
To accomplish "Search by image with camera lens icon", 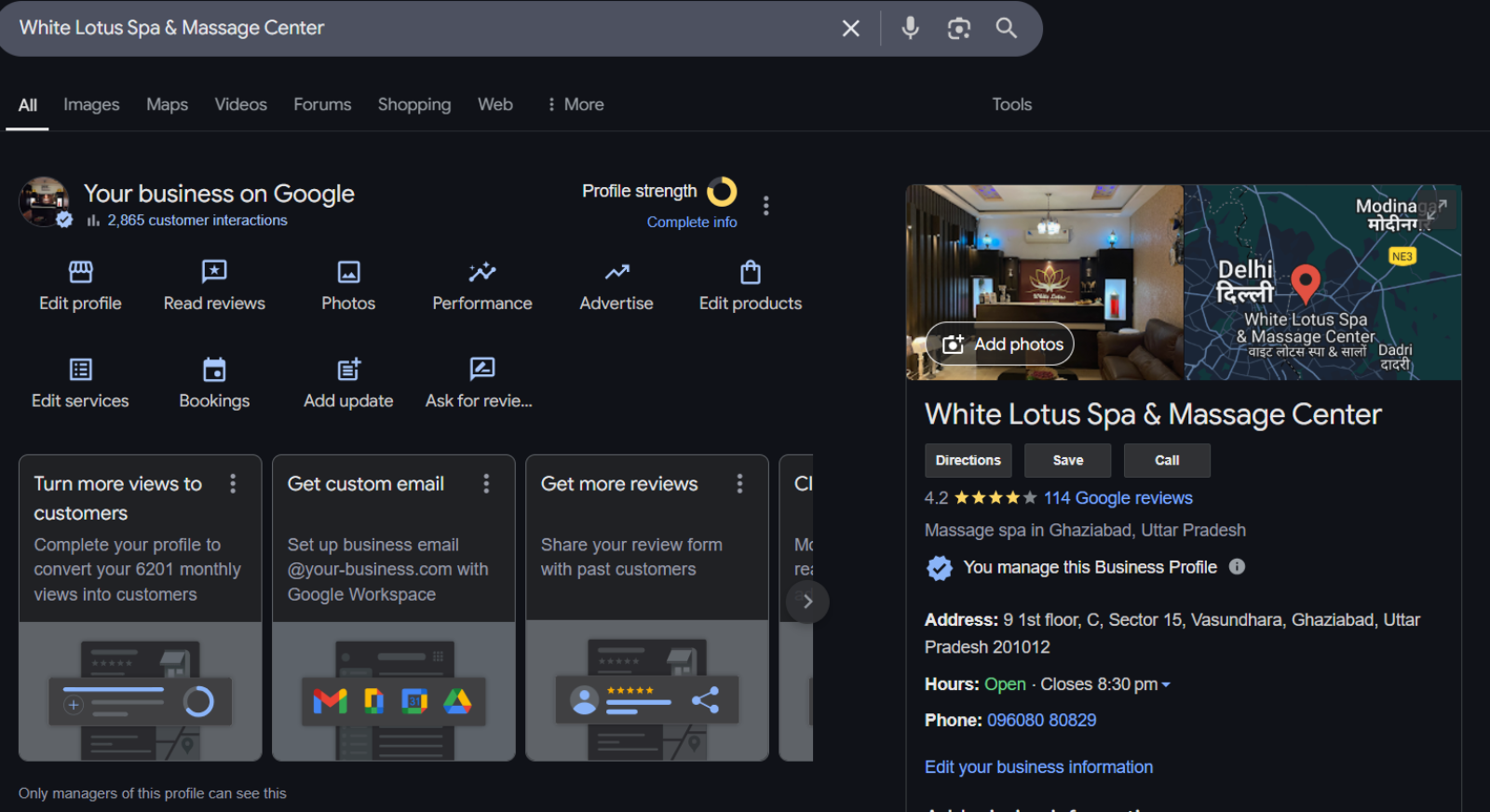I will 958,28.
